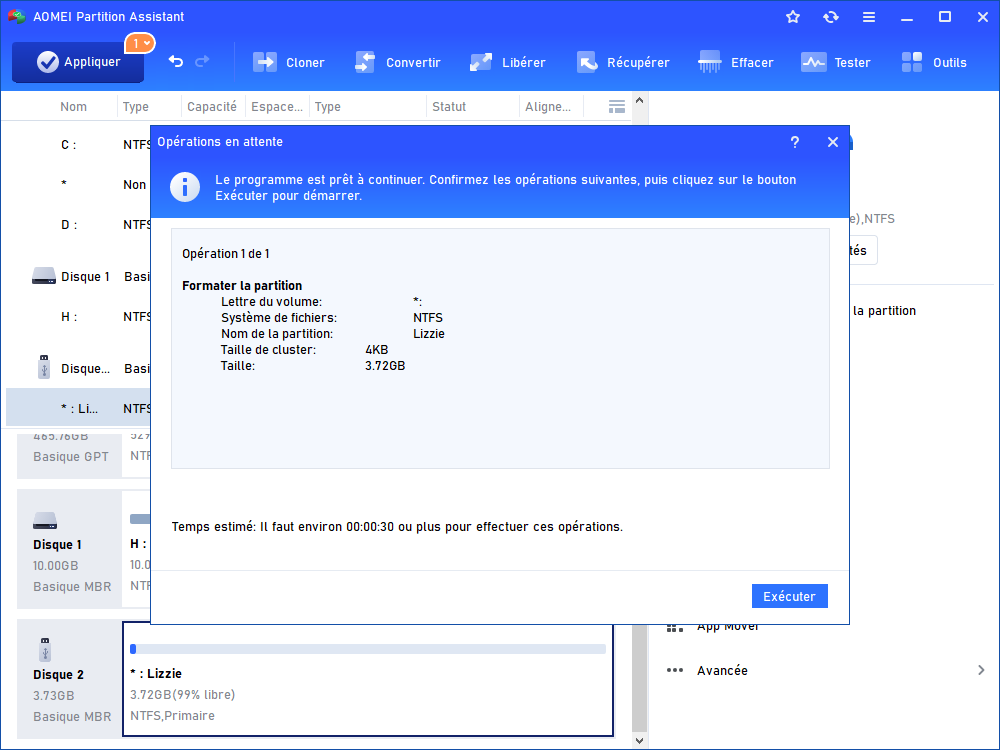Click the star rating icon in the title bar
Viewport: 1000px width, 750px height.
point(792,16)
